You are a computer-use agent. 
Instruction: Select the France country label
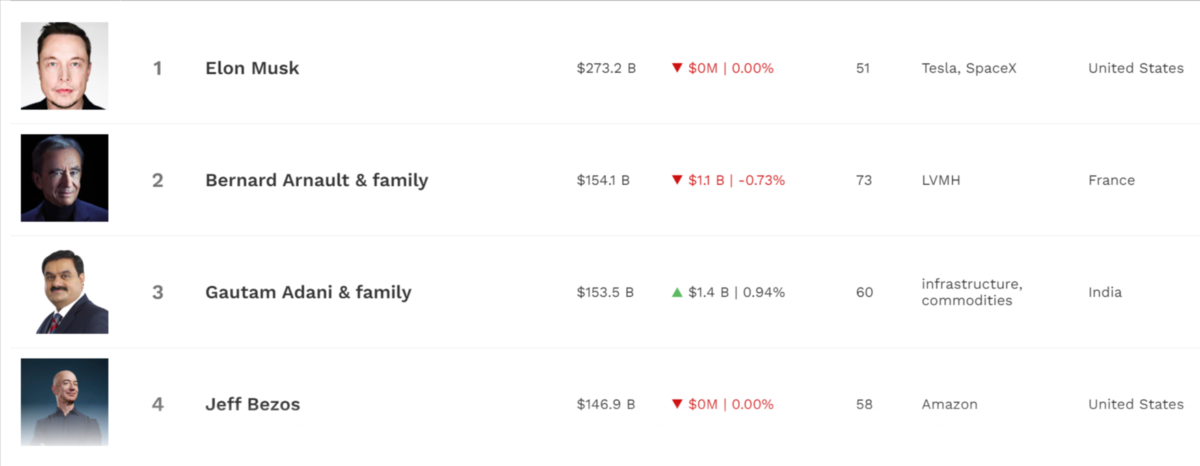click(1111, 180)
